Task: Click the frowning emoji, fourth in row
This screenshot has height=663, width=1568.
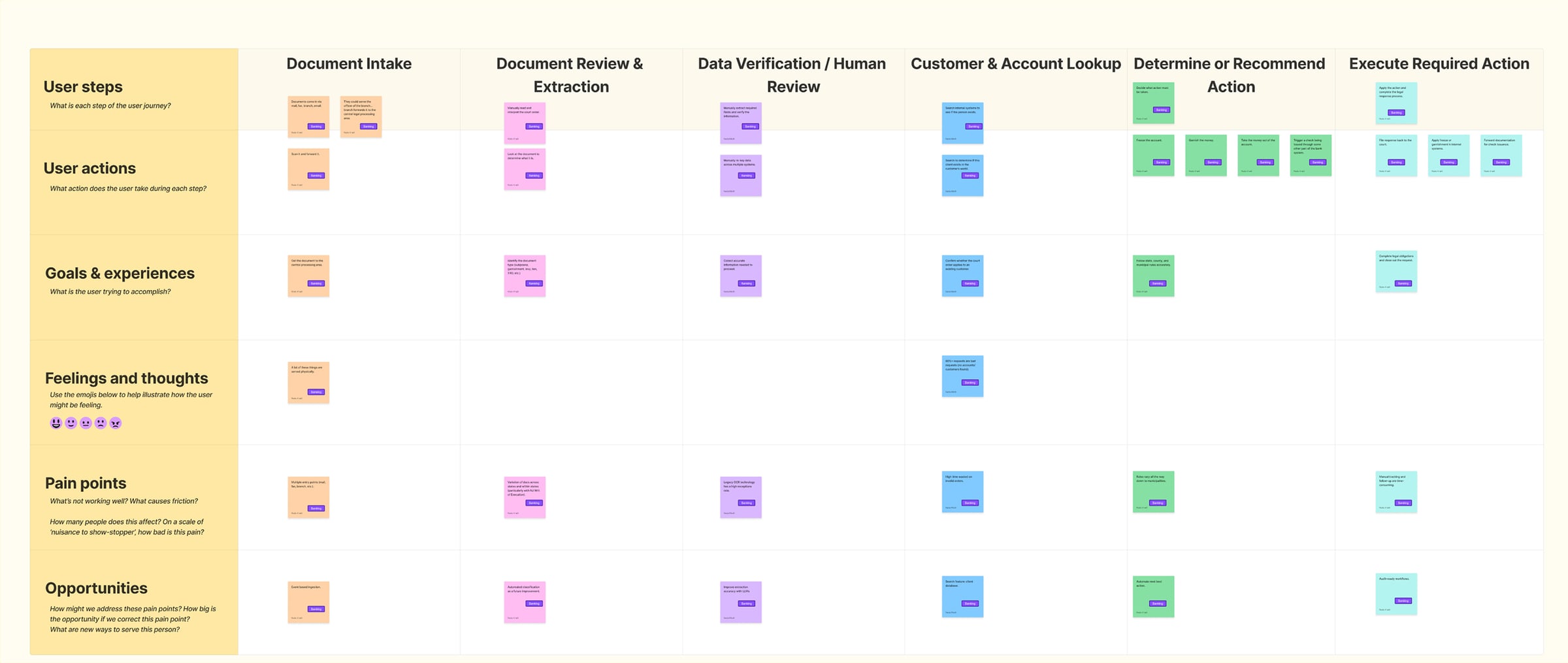Action: [101, 423]
